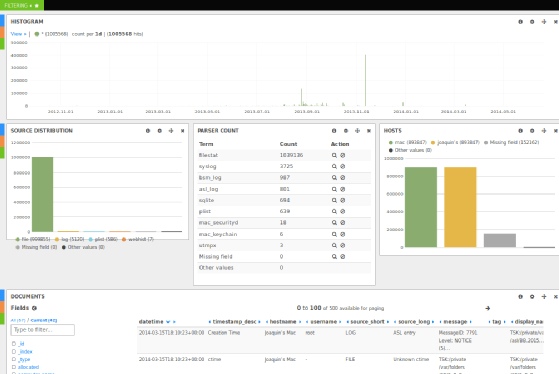Check the allocated field checkbox

pyautogui.click(x=14, y=367)
